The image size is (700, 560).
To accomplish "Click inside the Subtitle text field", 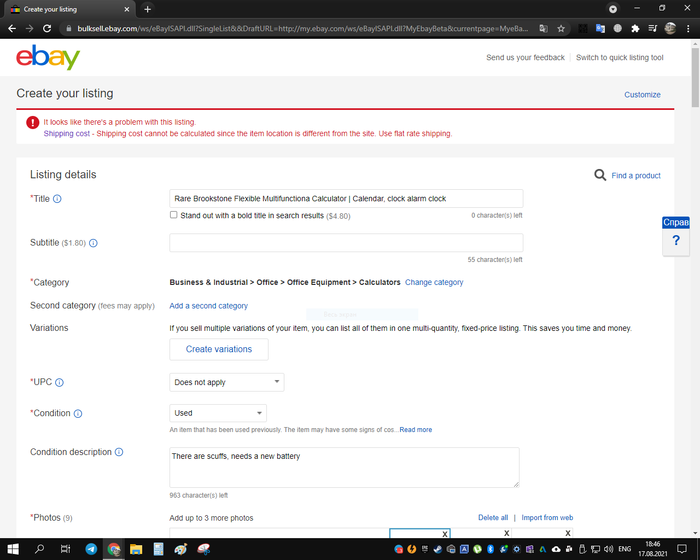I will click(x=346, y=243).
